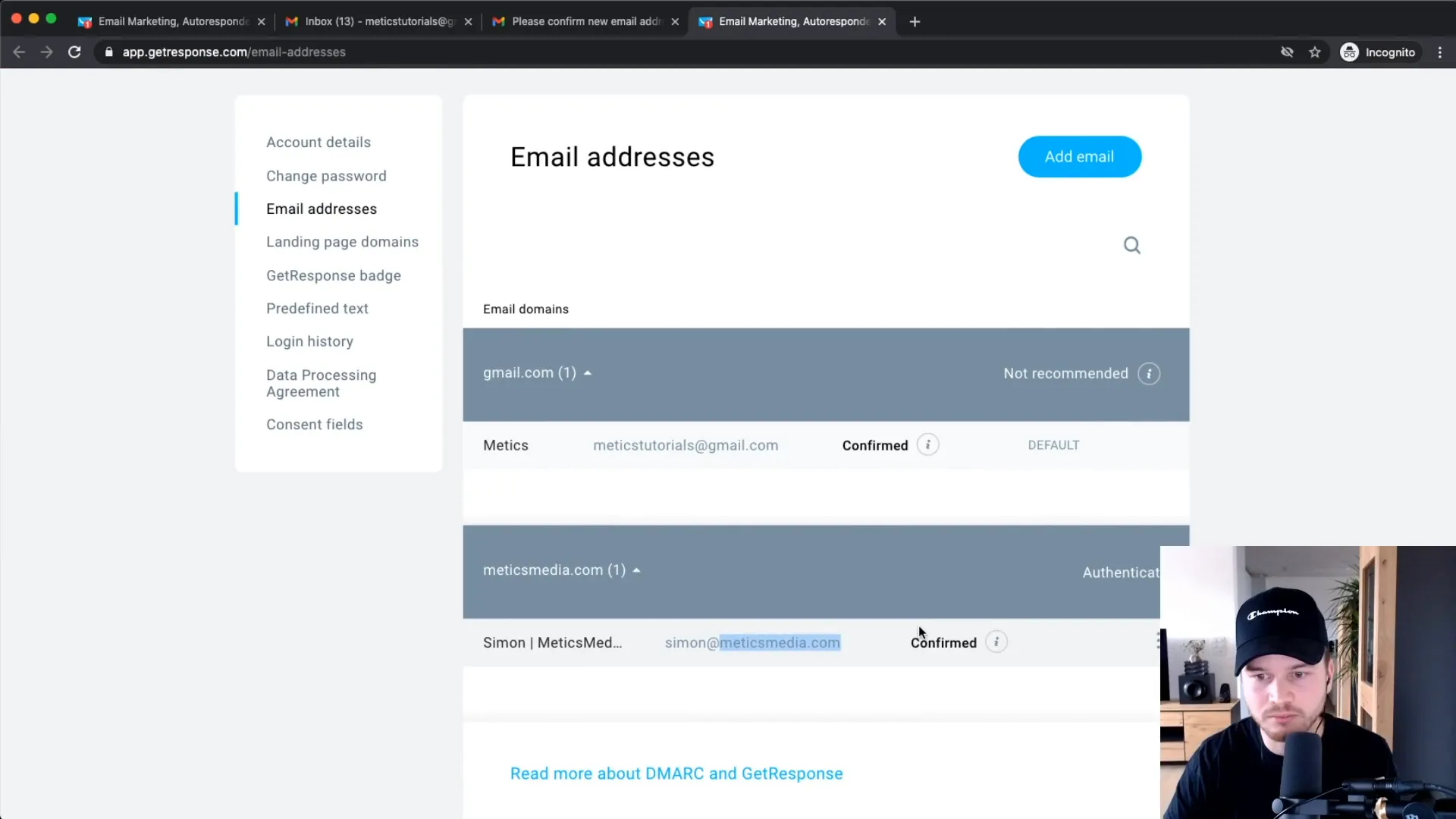
Task: Bookmark this page with star icon
Action: [x=1315, y=52]
